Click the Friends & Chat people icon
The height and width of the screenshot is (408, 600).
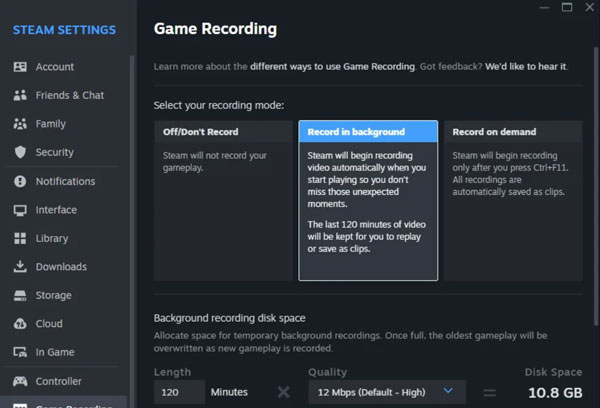20,95
